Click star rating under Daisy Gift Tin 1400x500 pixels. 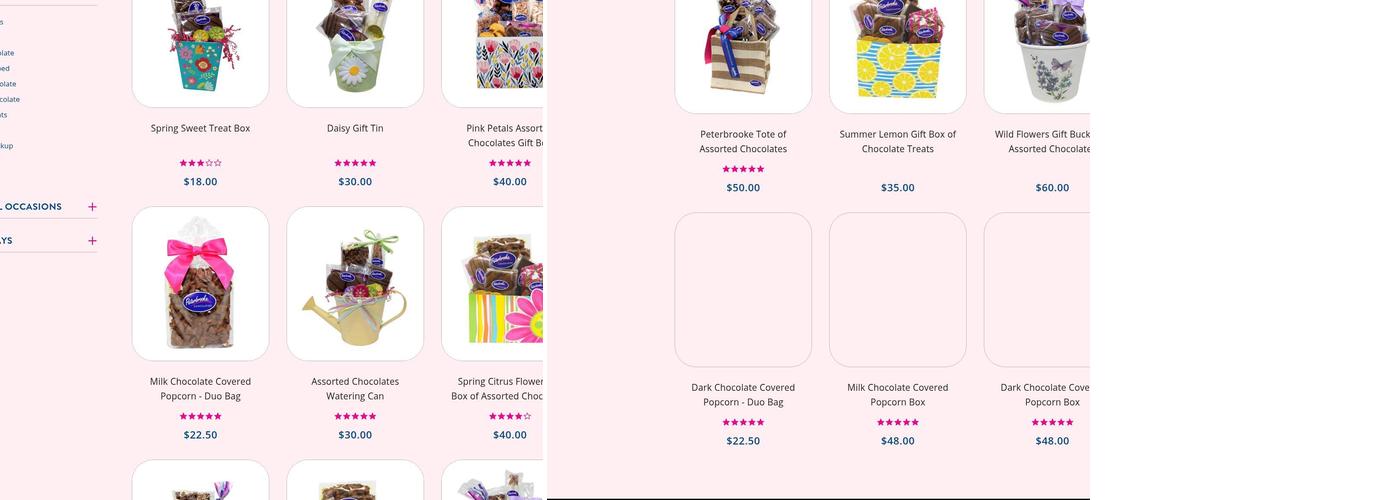355,163
